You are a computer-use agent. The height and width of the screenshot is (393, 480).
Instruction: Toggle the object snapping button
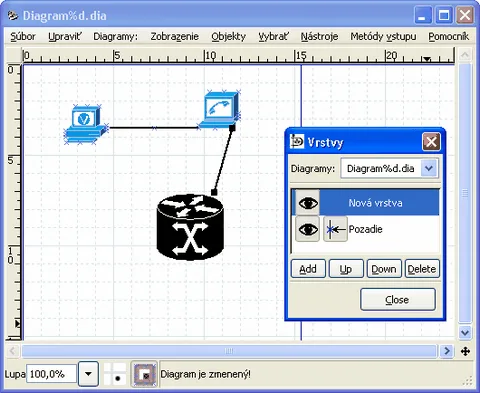click(144, 374)
